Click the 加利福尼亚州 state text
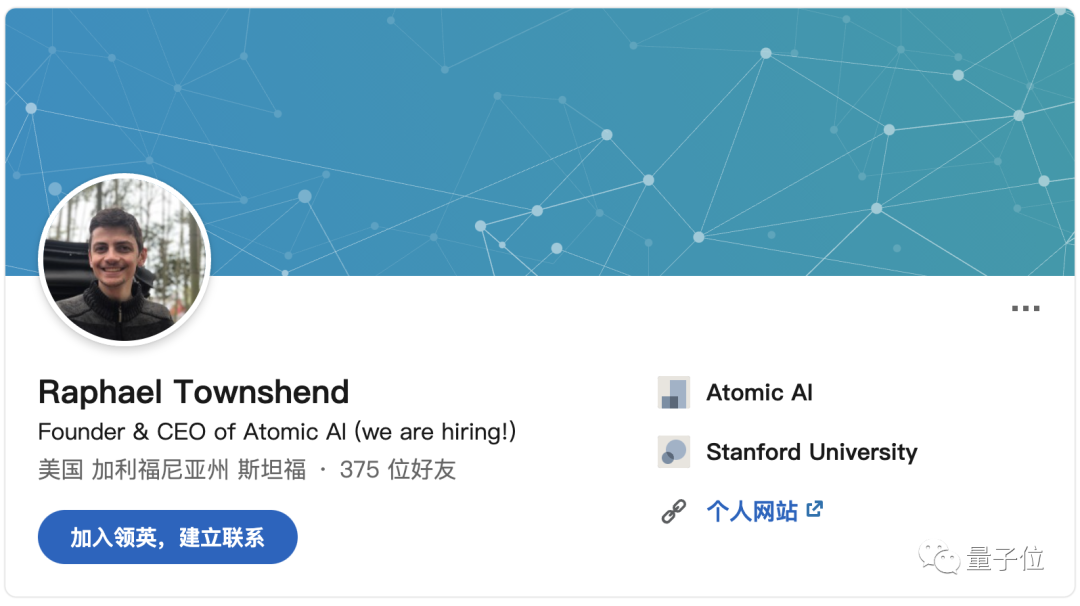 (x=159, y=469)
